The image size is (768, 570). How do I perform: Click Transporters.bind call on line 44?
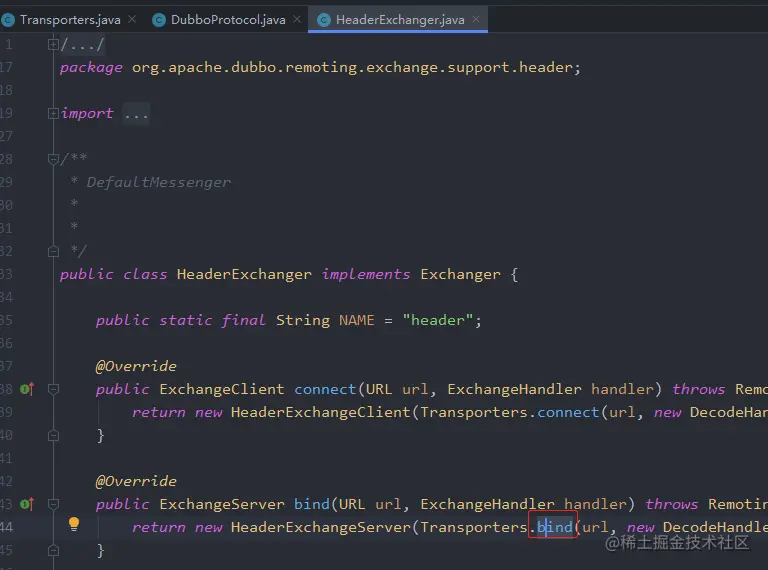555,527
